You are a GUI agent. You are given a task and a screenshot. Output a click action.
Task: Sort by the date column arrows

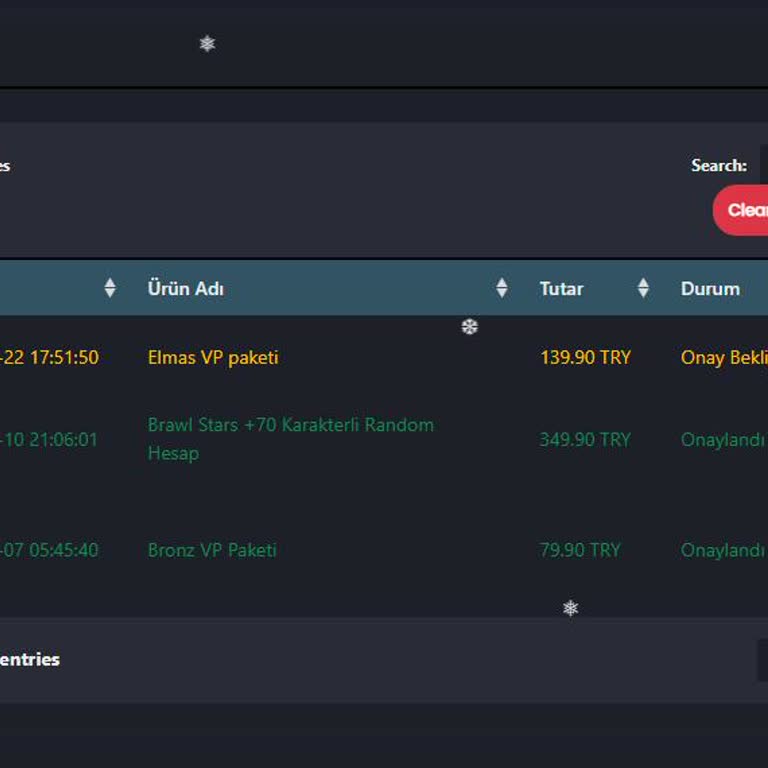[x=110, y=288]
